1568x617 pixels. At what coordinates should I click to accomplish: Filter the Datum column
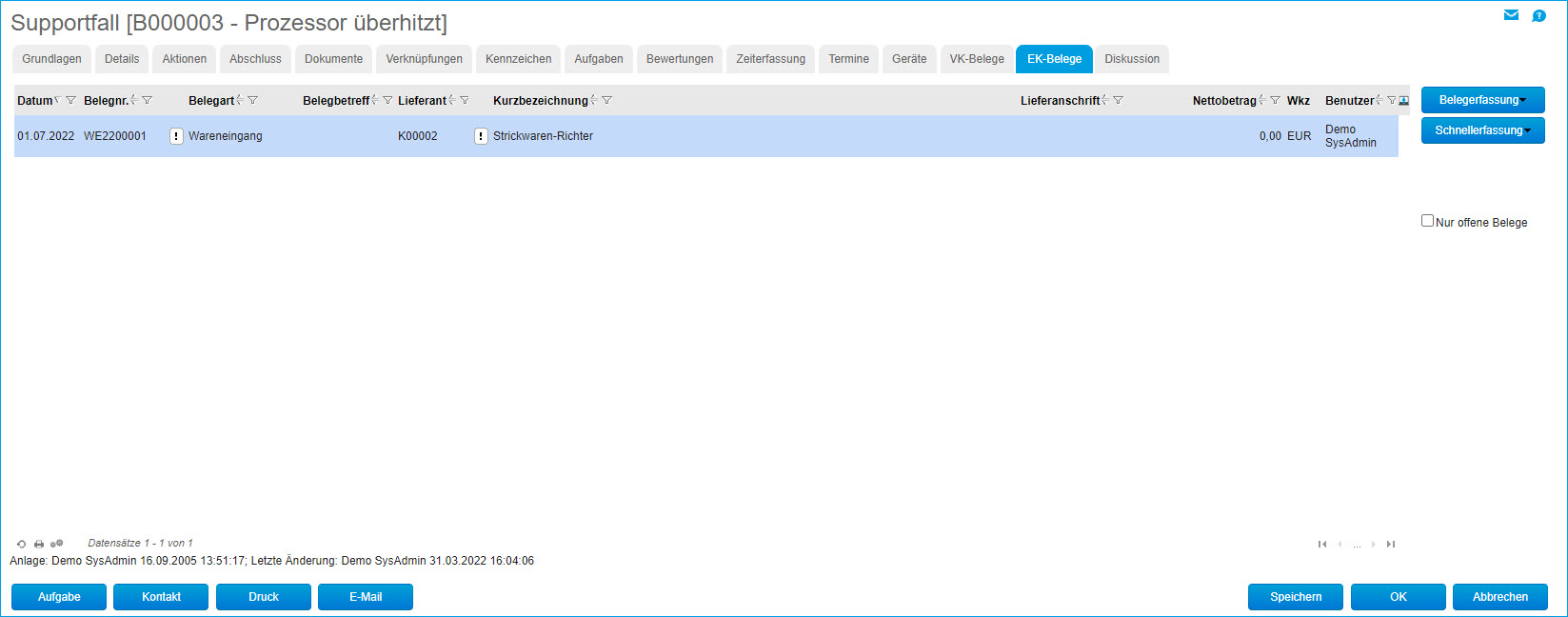(70, 100)
